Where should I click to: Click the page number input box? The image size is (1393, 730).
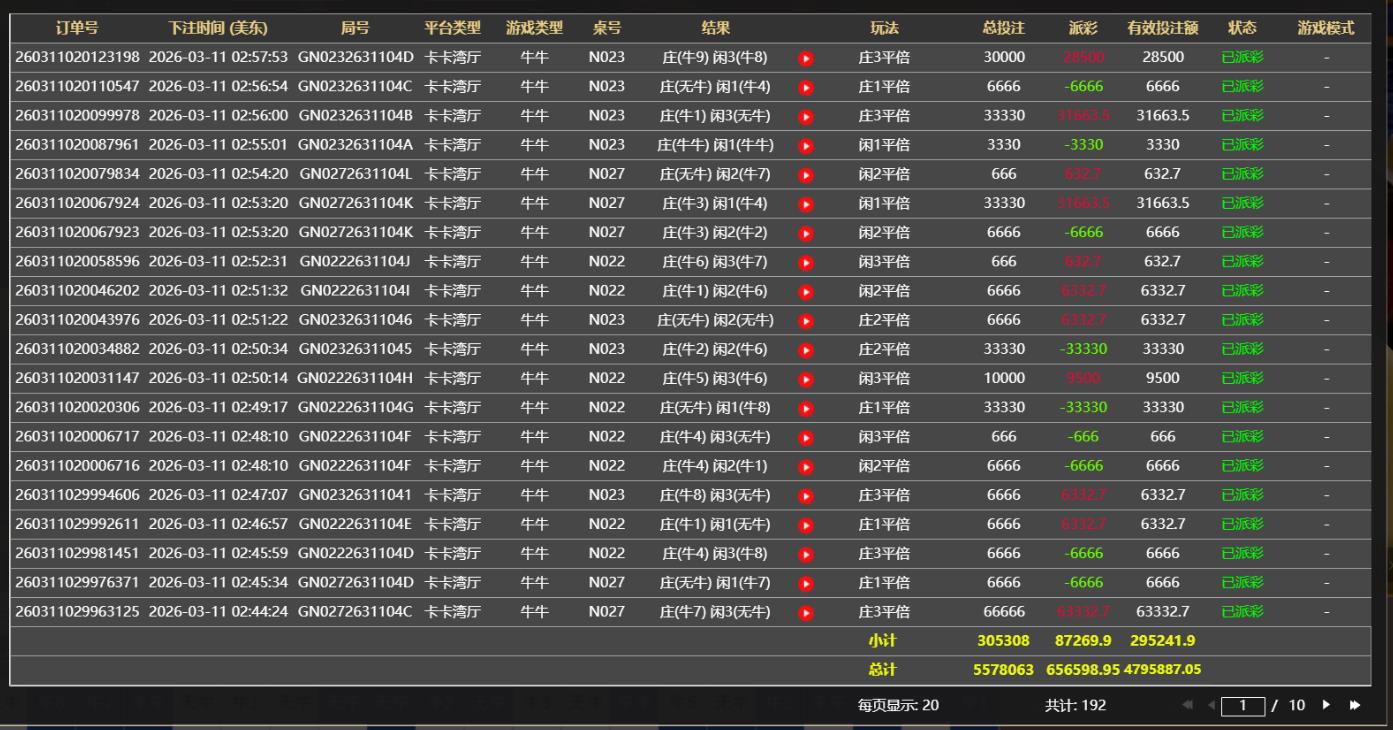(x=1243, y=705)
